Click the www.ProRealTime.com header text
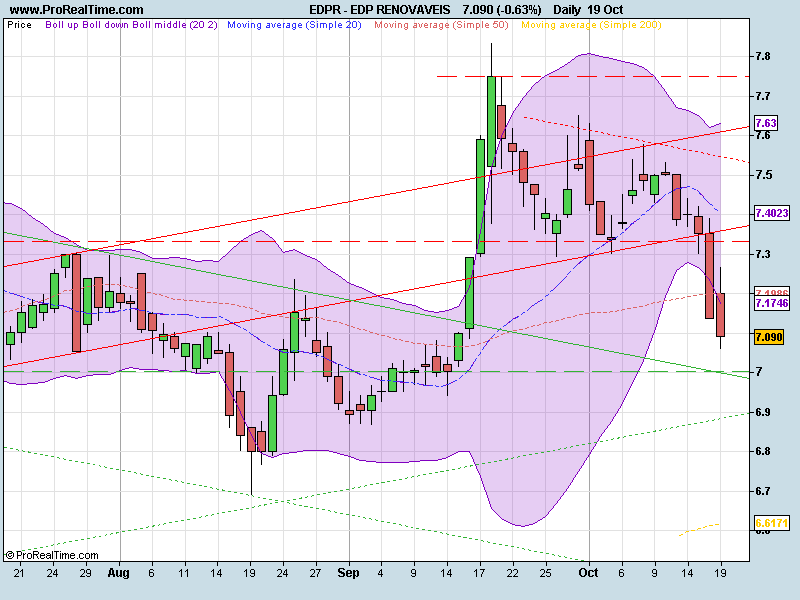The image size is (800, 600). (77, 9)
